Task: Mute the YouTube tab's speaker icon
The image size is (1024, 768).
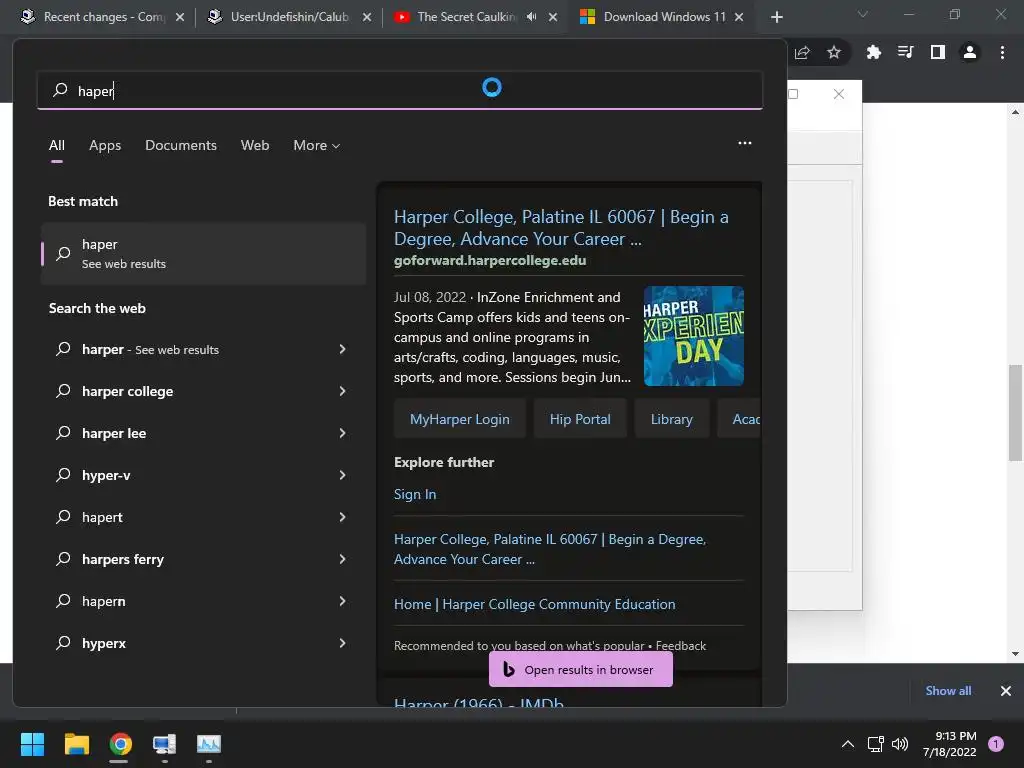Action: [x=532, y=17]
